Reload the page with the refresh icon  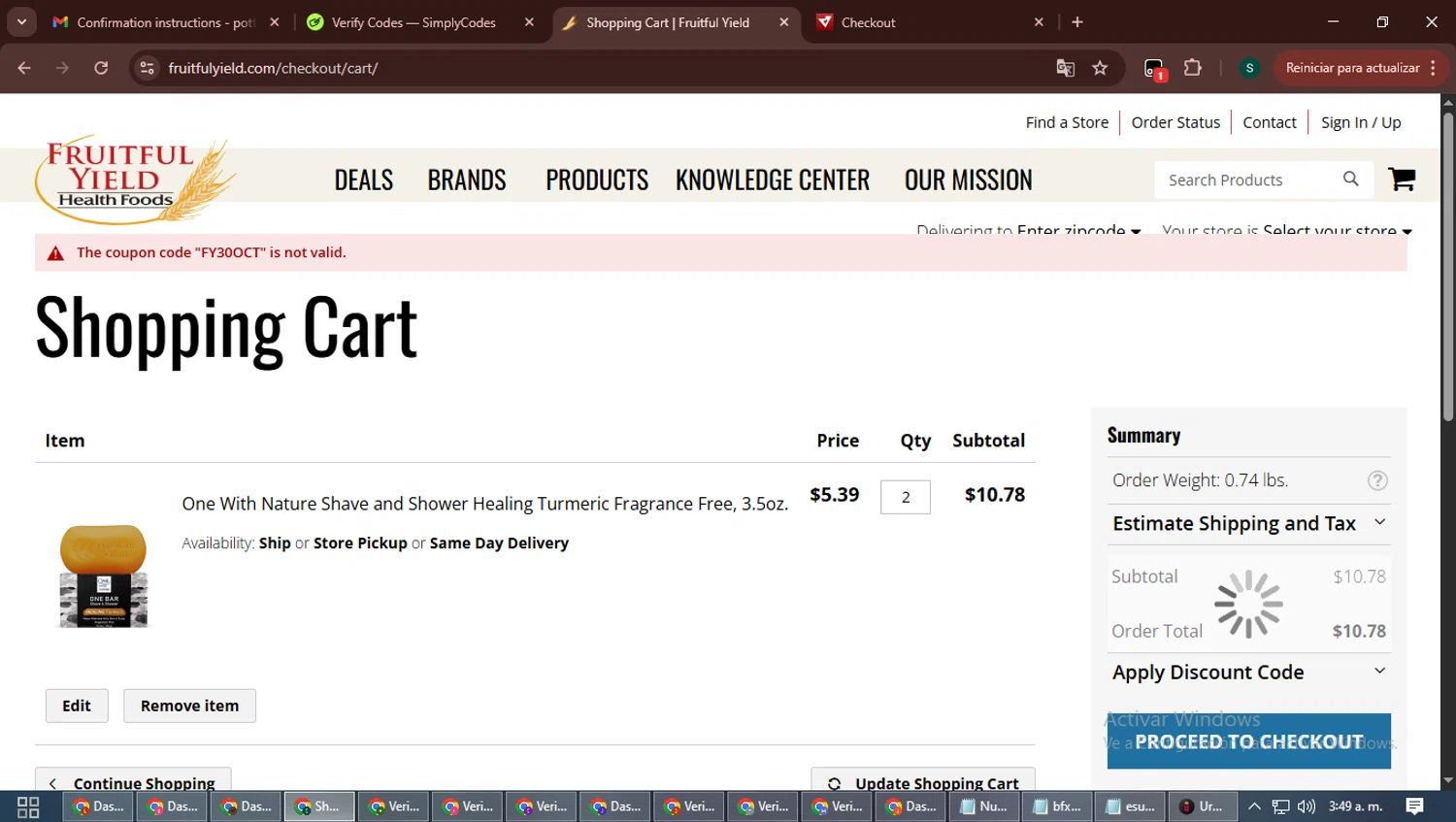coord(101,68)
